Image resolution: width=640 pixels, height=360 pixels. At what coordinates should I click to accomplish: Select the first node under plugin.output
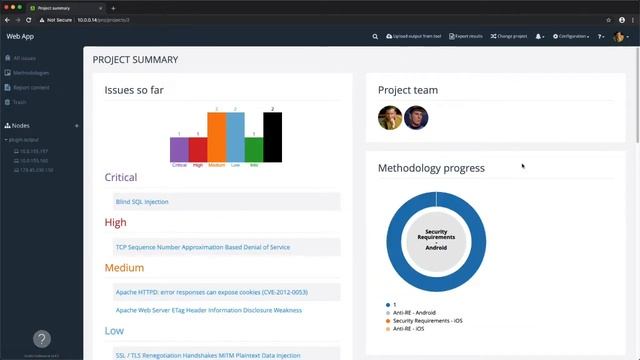pos(31,151)
